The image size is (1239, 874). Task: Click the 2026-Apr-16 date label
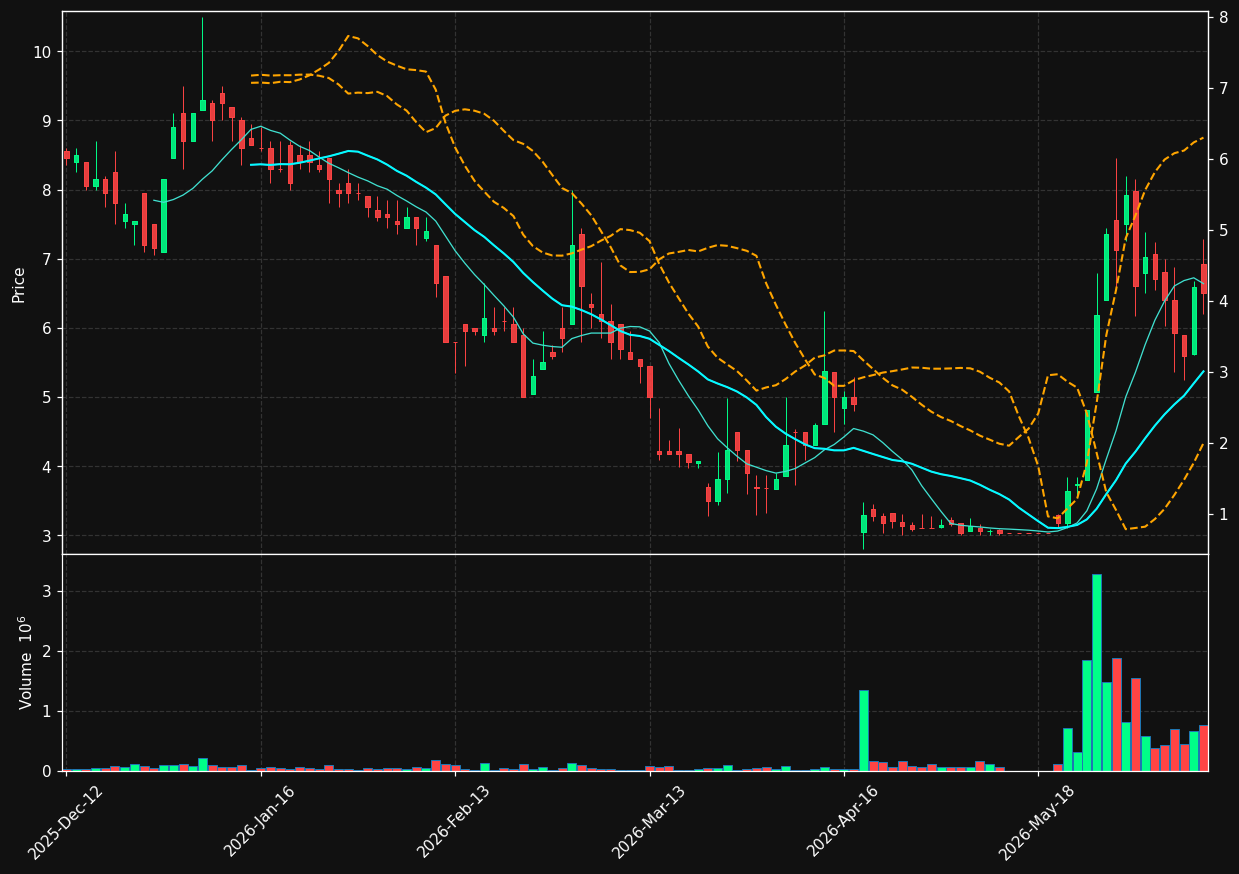point(844,822)
